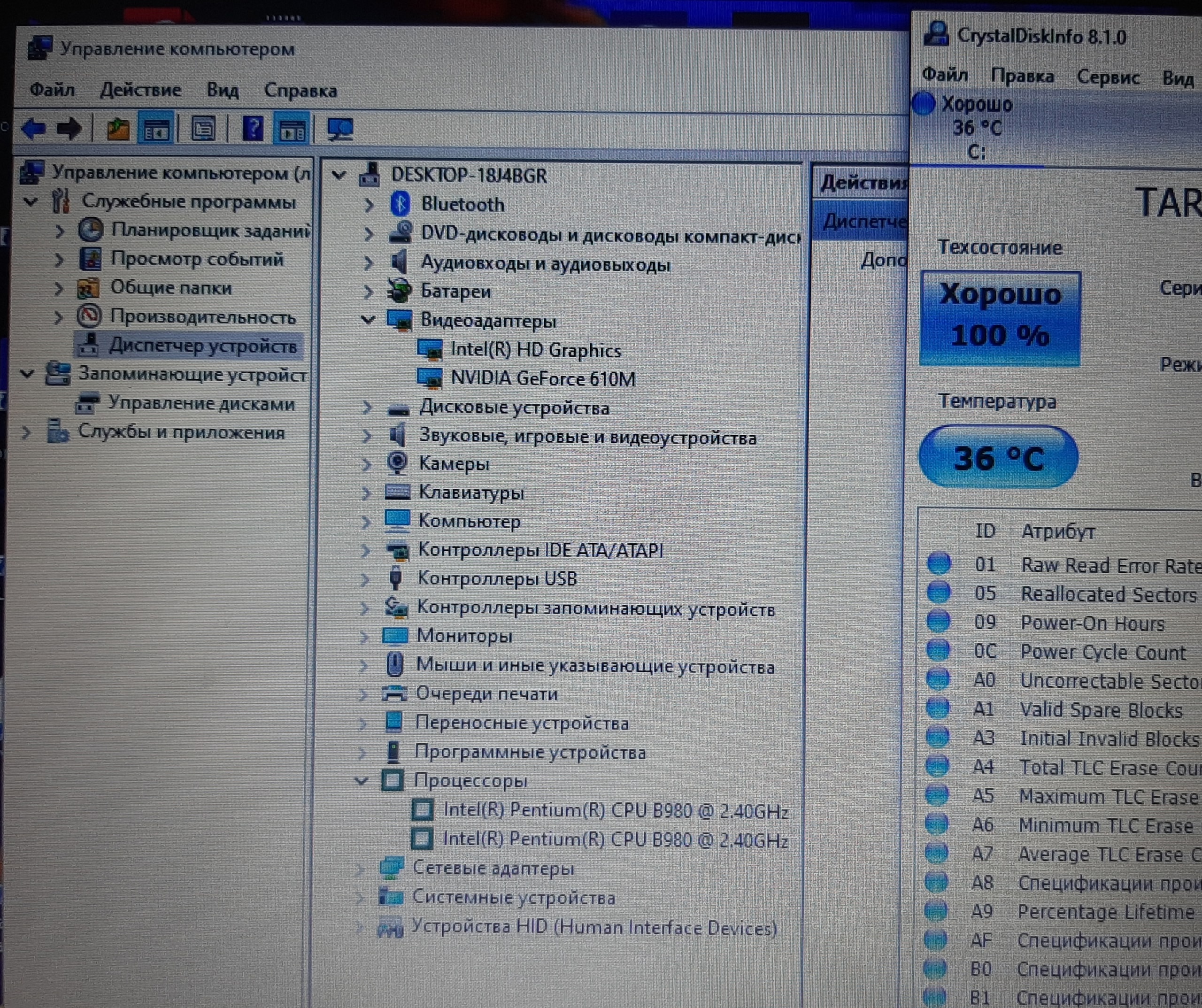Select the first Intel Pentium B980 processor entry
The height and width of the screenshot is (1008, 1202).
[x=616, y=810]
